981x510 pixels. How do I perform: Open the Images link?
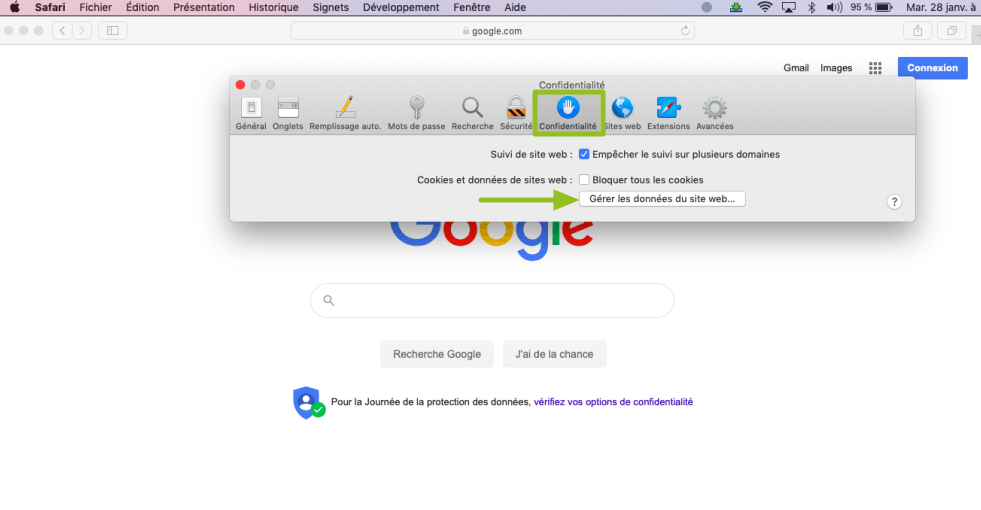pyautogui.click(x=836, y=68)
